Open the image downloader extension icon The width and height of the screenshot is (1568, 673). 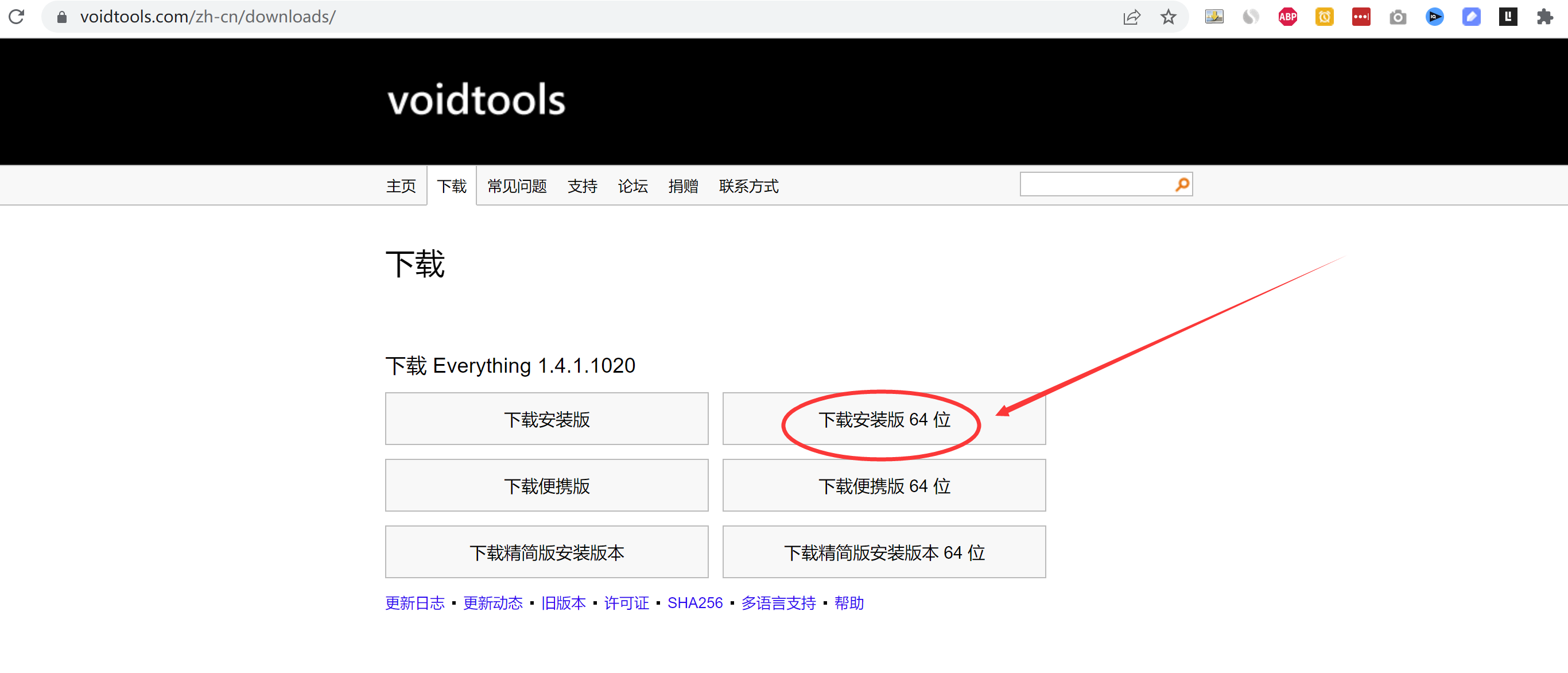[1214, 17]
